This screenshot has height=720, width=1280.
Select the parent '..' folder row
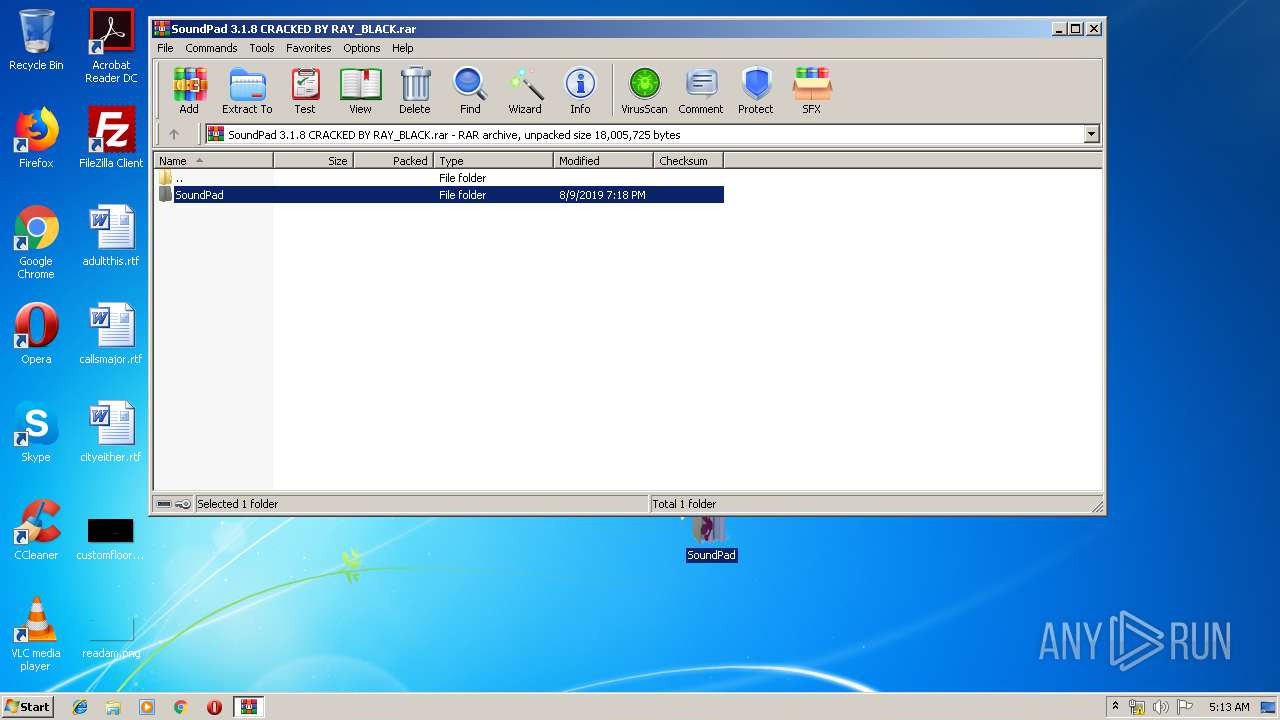(x=440, y=178)
